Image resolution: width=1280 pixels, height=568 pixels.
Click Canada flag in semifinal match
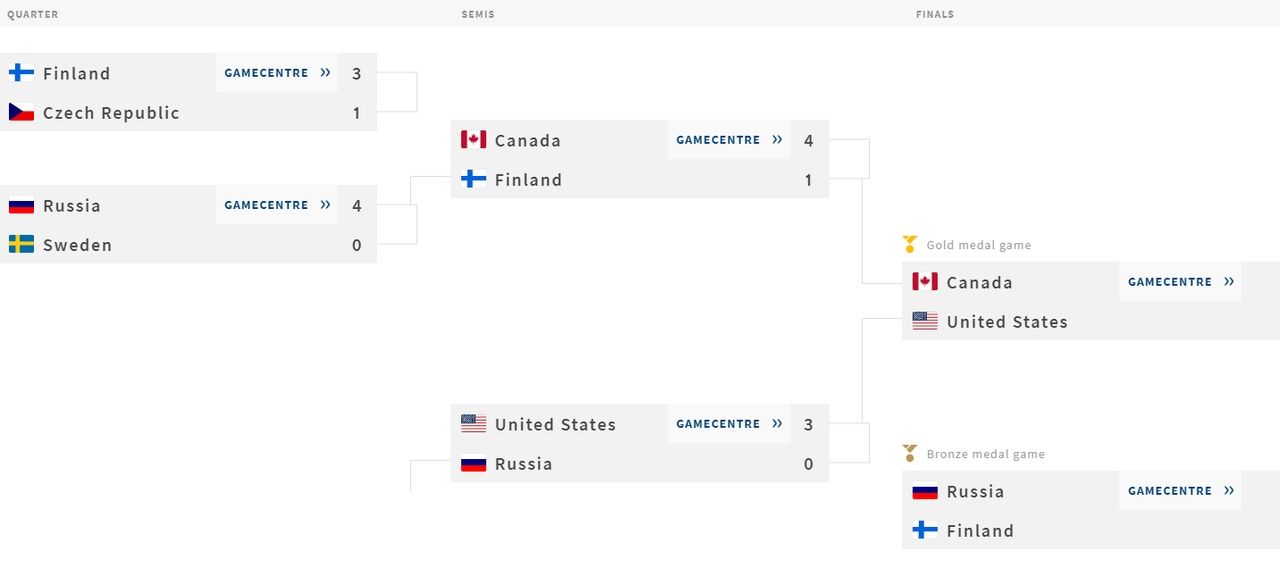(473, 140)
